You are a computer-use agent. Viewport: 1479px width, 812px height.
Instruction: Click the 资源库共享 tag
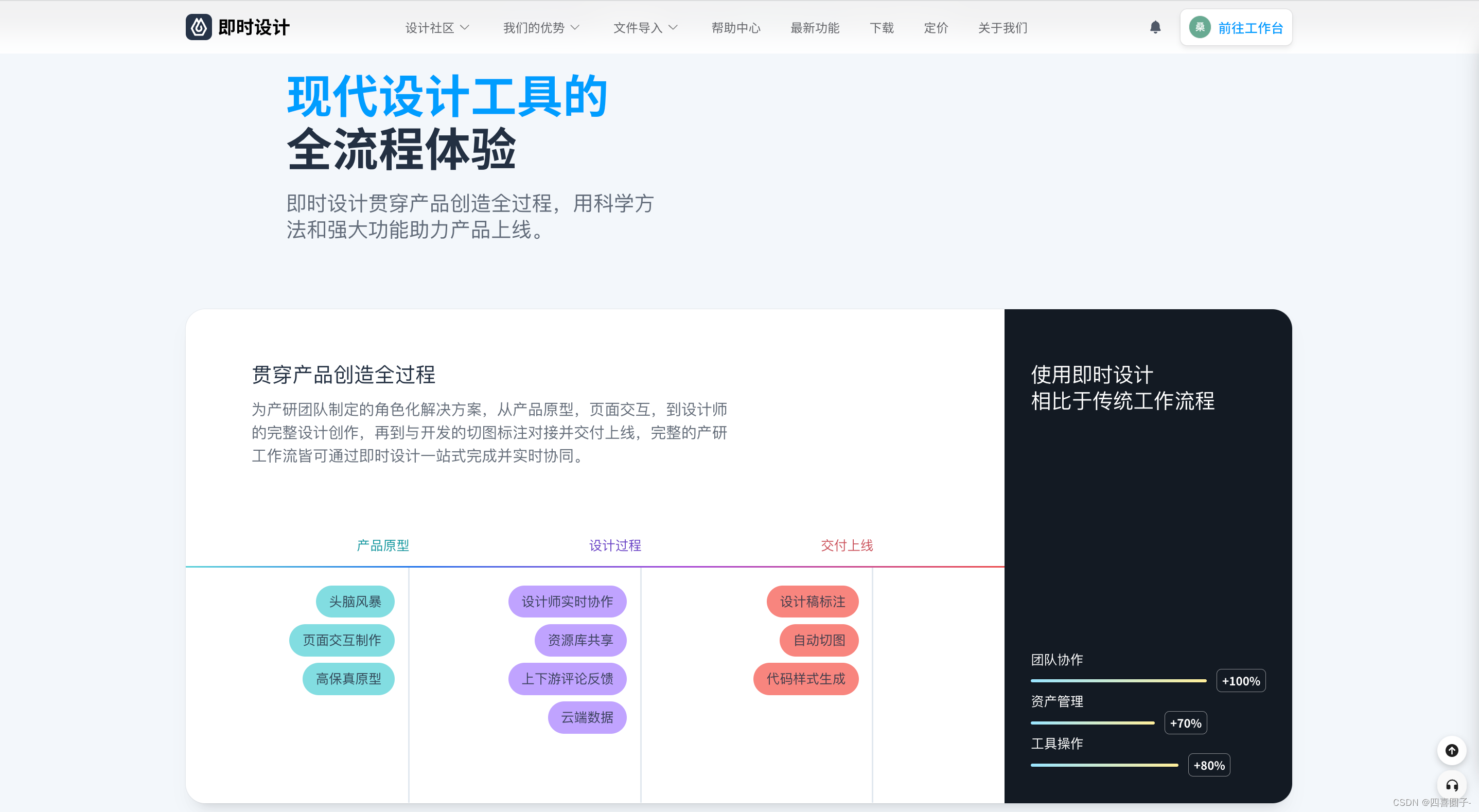[580, 640]
